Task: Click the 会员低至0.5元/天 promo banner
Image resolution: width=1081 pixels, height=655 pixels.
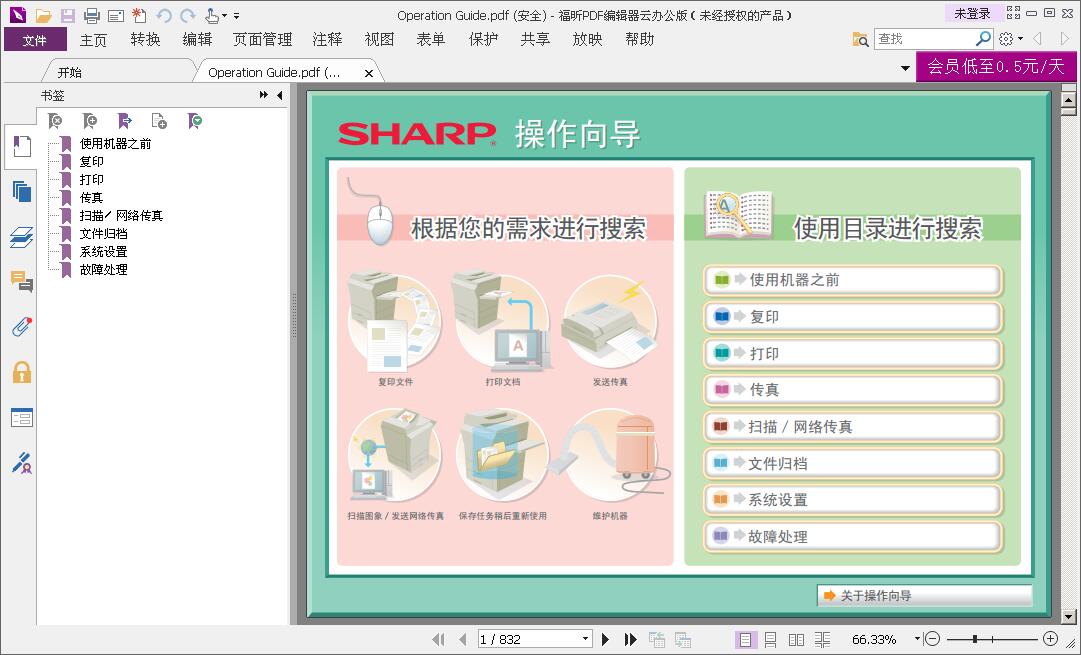Action: pyautogui.click(x=996, y=67)
